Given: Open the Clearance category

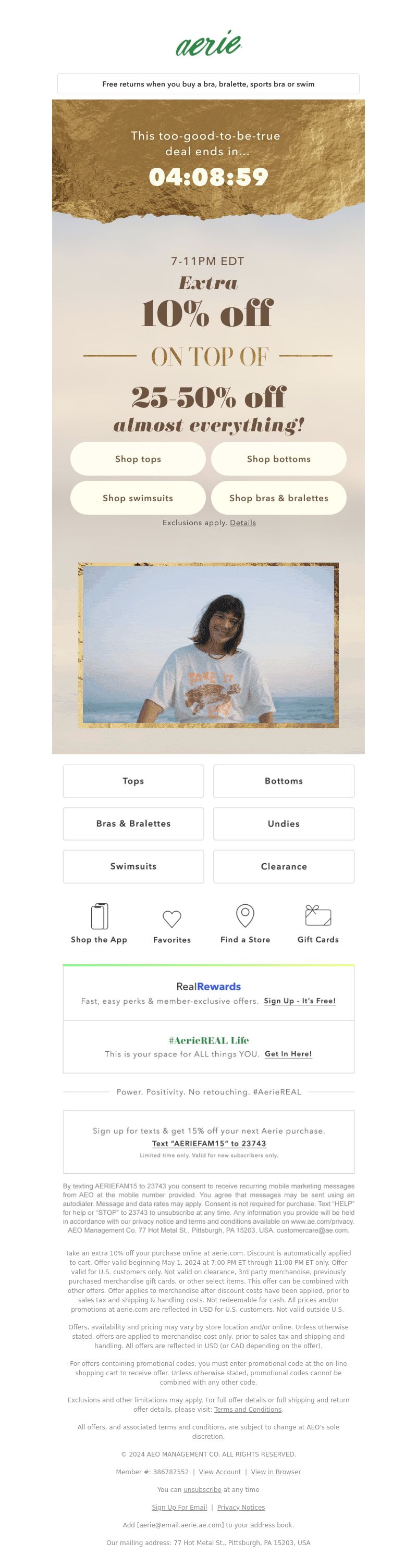Looking at the screenshot, I should click(x=284, y=866).
